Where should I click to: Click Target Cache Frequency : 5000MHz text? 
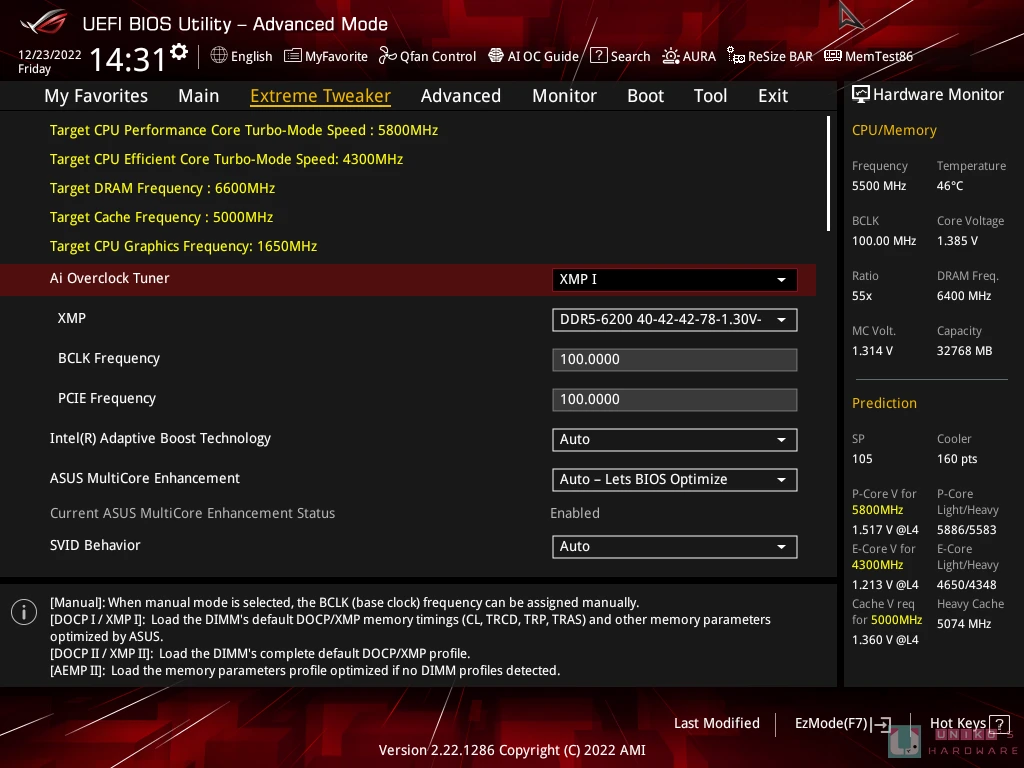(x=161, y=217)
